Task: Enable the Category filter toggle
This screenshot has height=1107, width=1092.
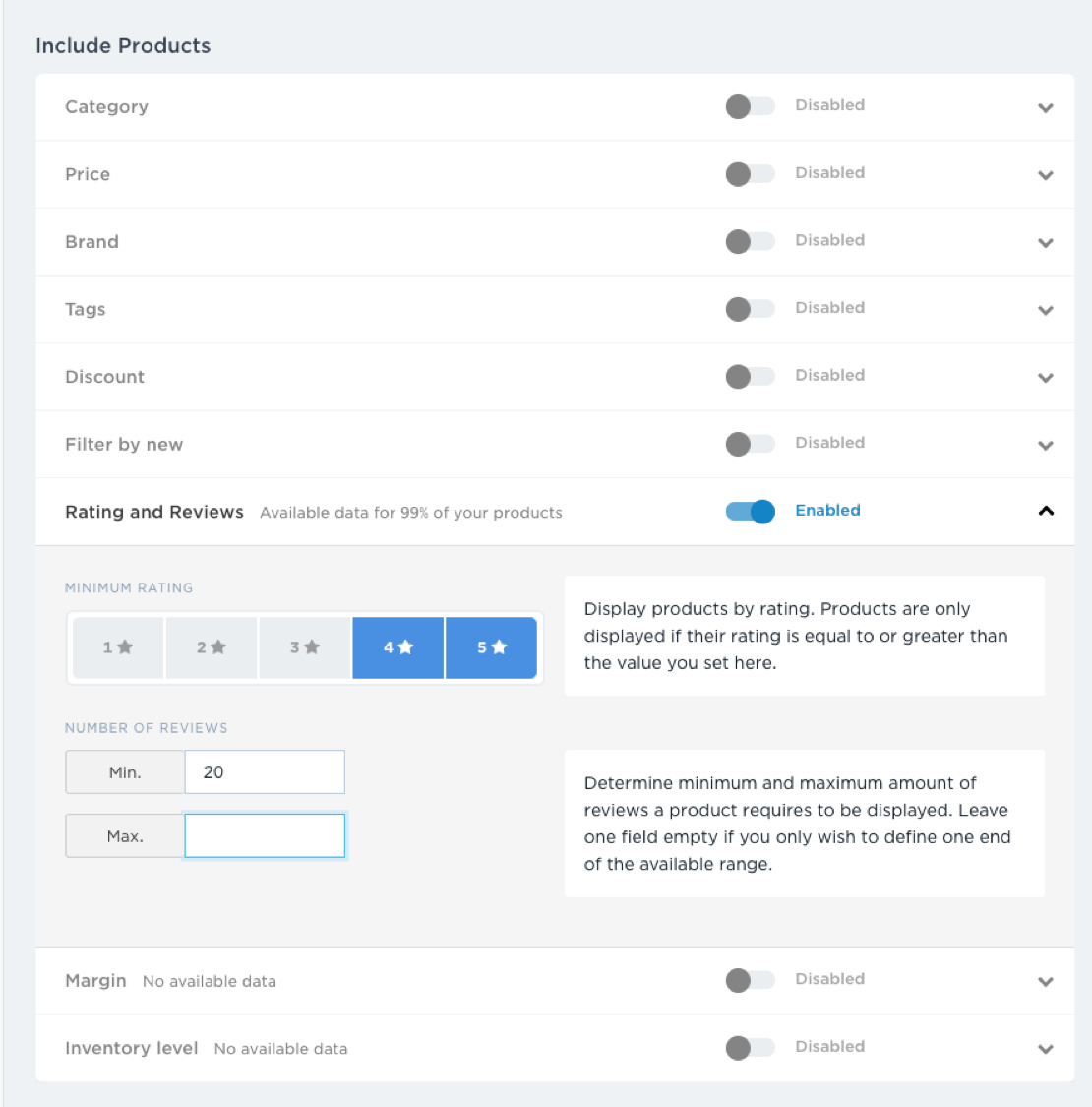Action: click(x=750, y=106)
